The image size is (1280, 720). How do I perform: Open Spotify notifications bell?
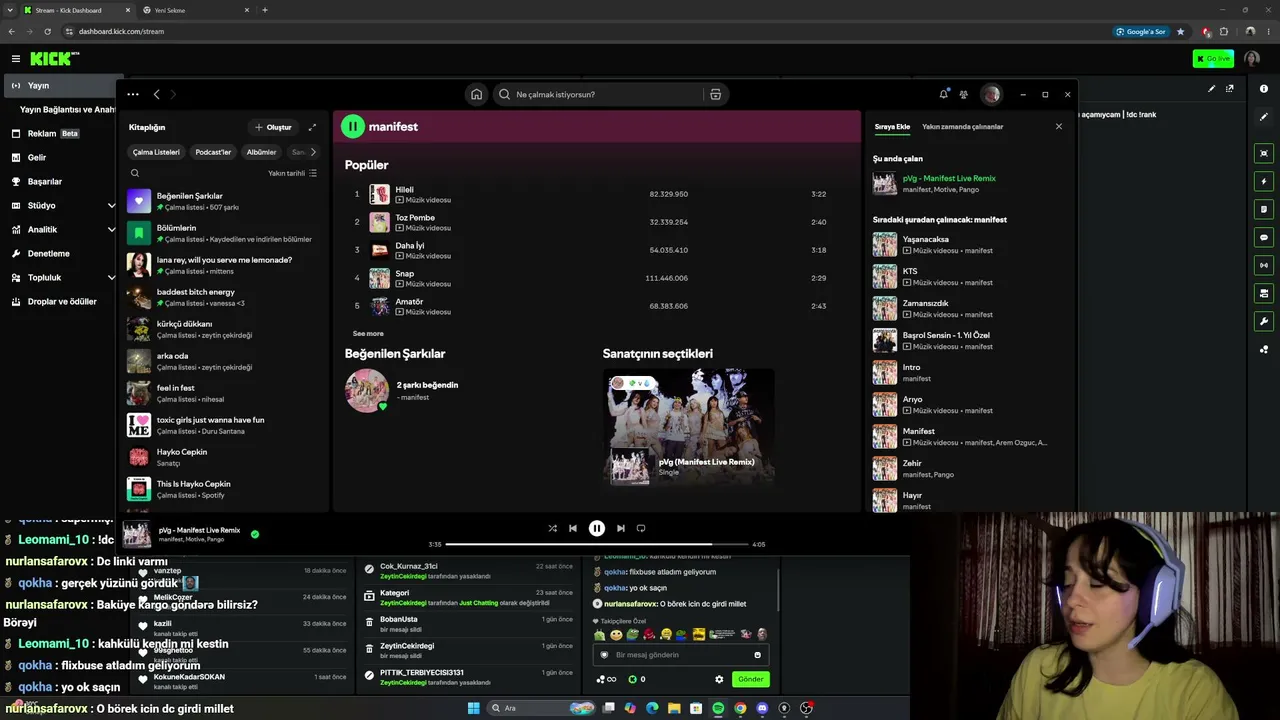(943, 94)
